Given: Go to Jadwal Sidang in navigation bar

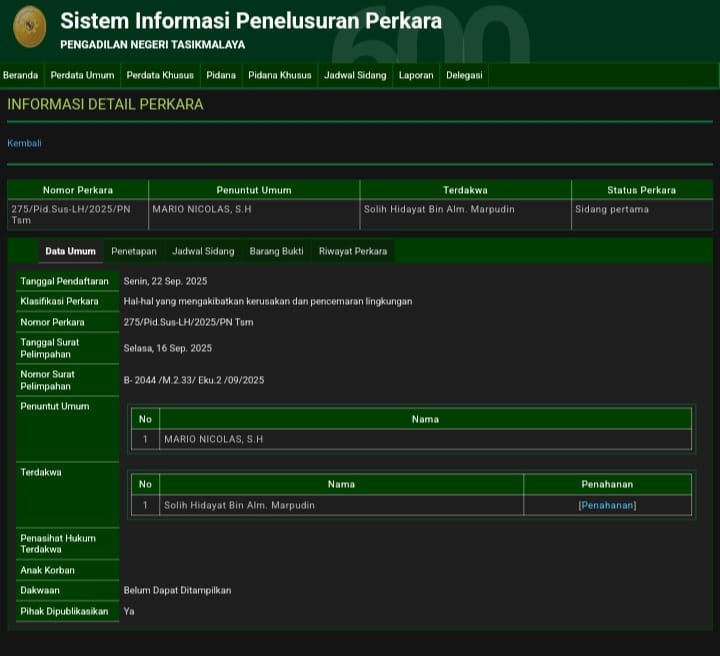Looking at the screenshot, I should [355, 75].
